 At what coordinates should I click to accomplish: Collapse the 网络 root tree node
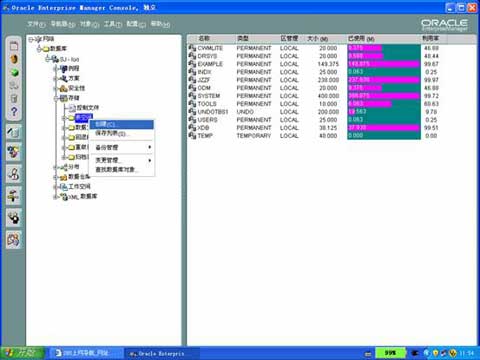click(x=30, y=40)
